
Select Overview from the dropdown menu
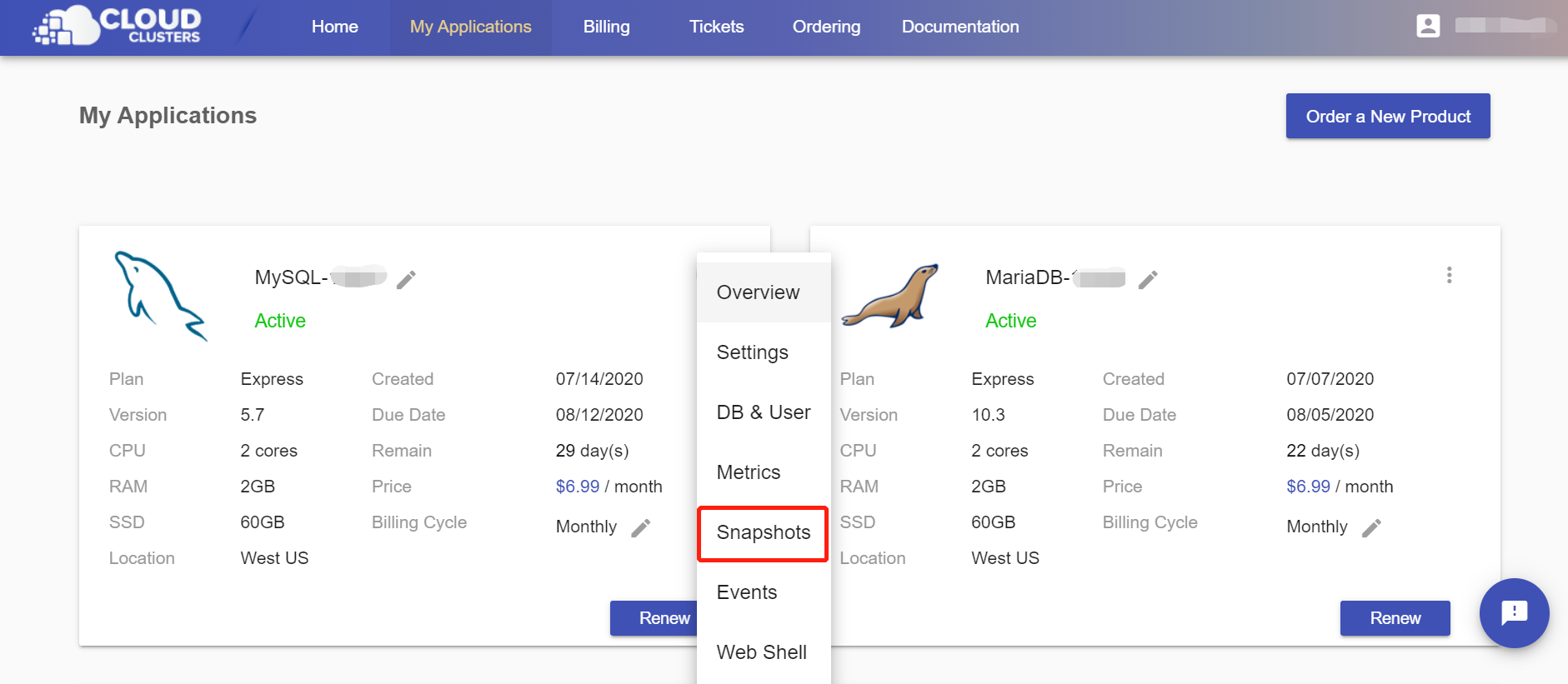[x=764, y=292]
